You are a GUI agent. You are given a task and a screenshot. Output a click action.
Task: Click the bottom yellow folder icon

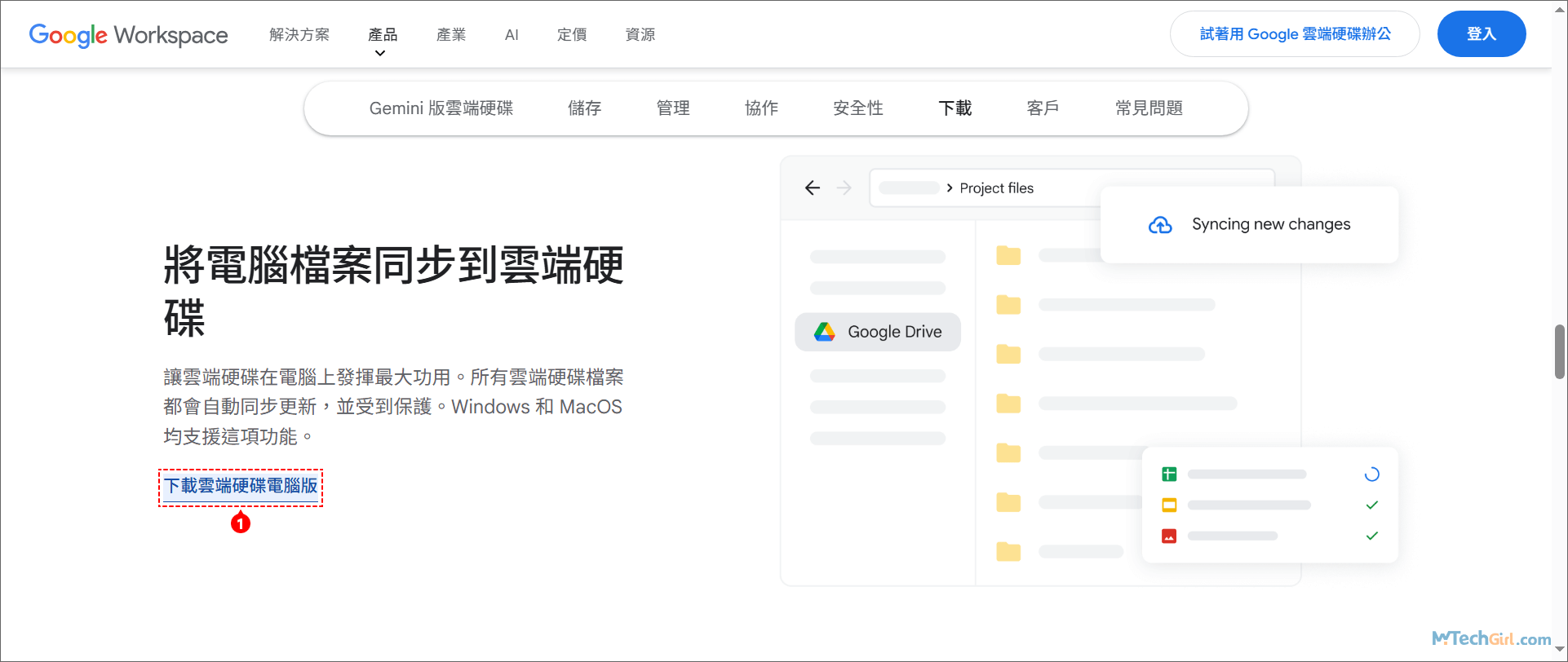(x=1009, y=552)
